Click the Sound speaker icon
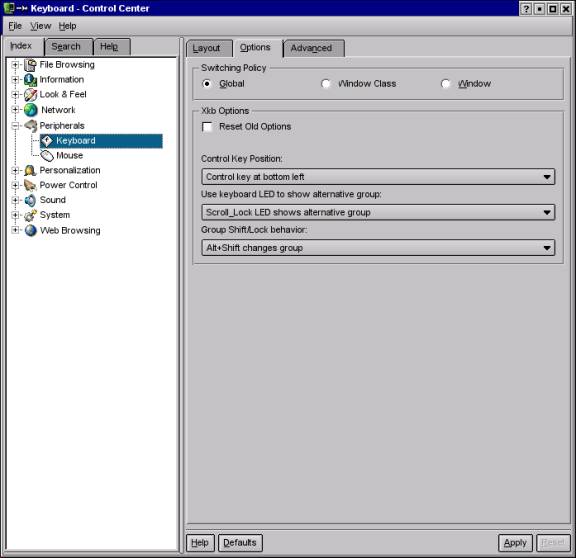 pyautogui.click(x=30, y=200)
